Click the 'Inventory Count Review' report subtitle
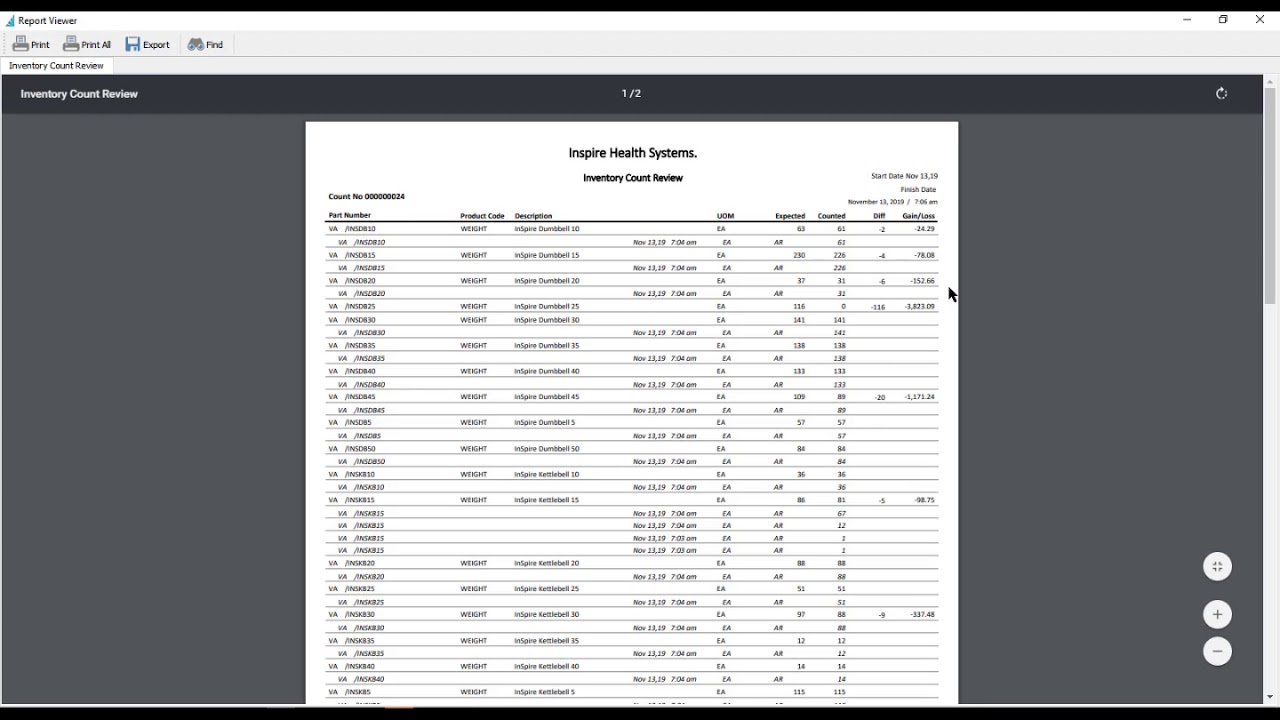1280x720 pixels. tap(633, 178)
